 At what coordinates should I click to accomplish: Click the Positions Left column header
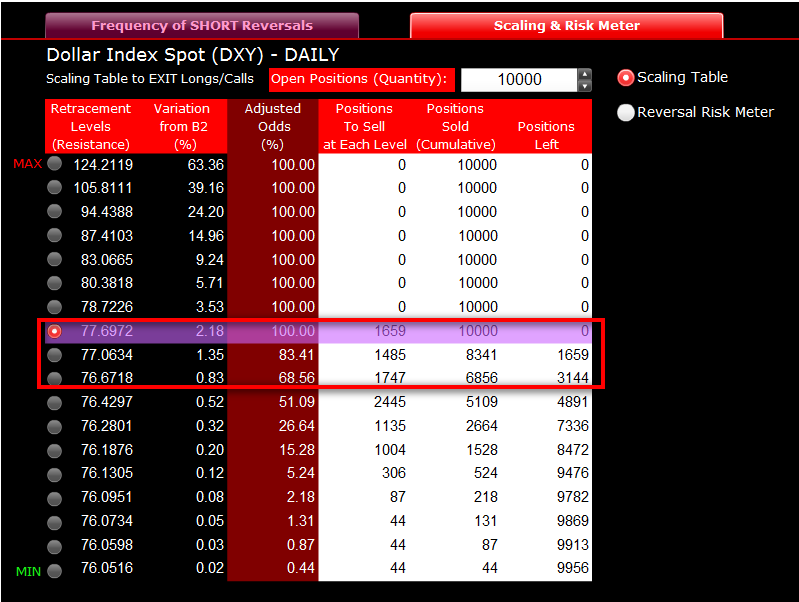tap(546, 135)
